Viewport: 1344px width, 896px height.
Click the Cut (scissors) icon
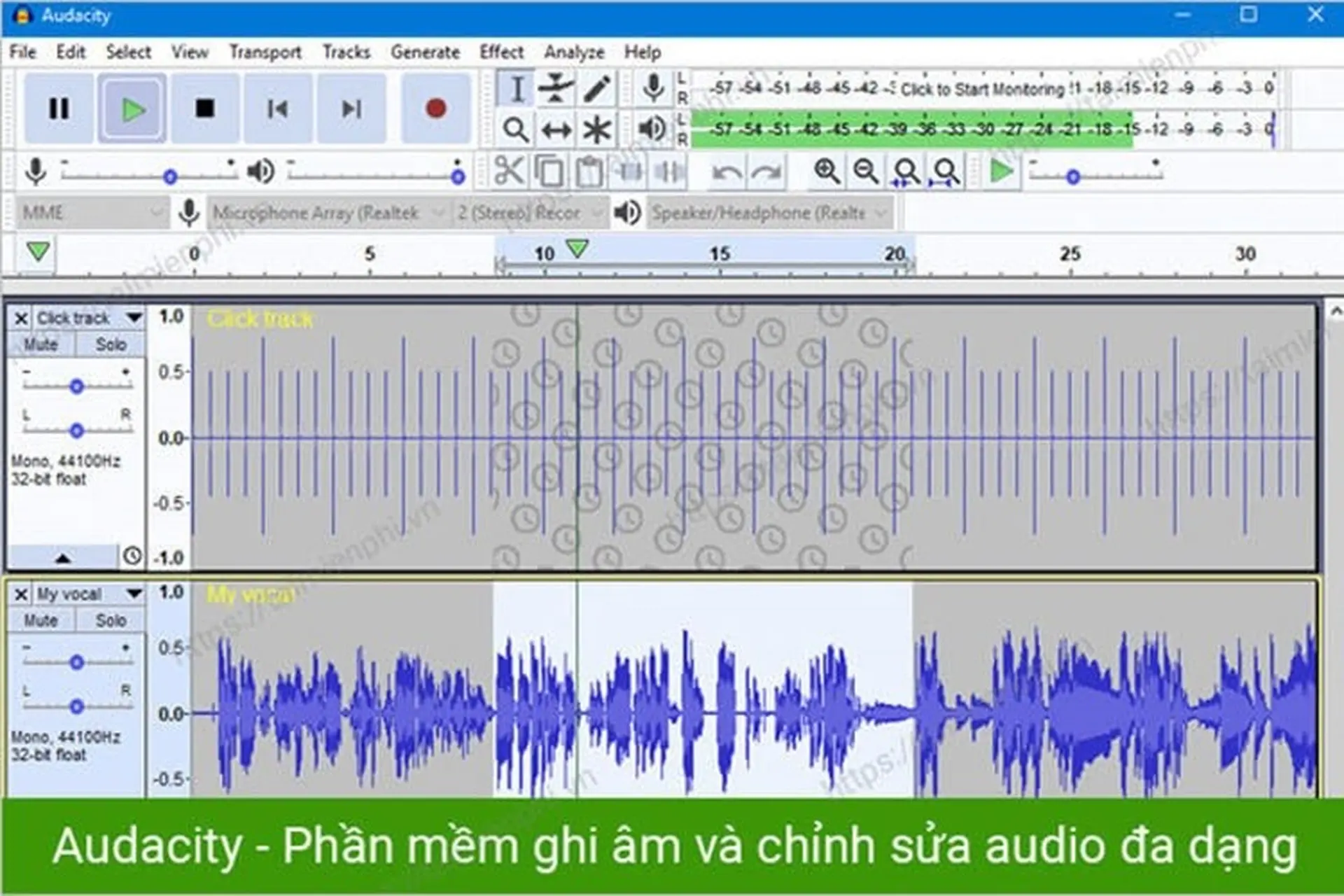tap(510, 170)
